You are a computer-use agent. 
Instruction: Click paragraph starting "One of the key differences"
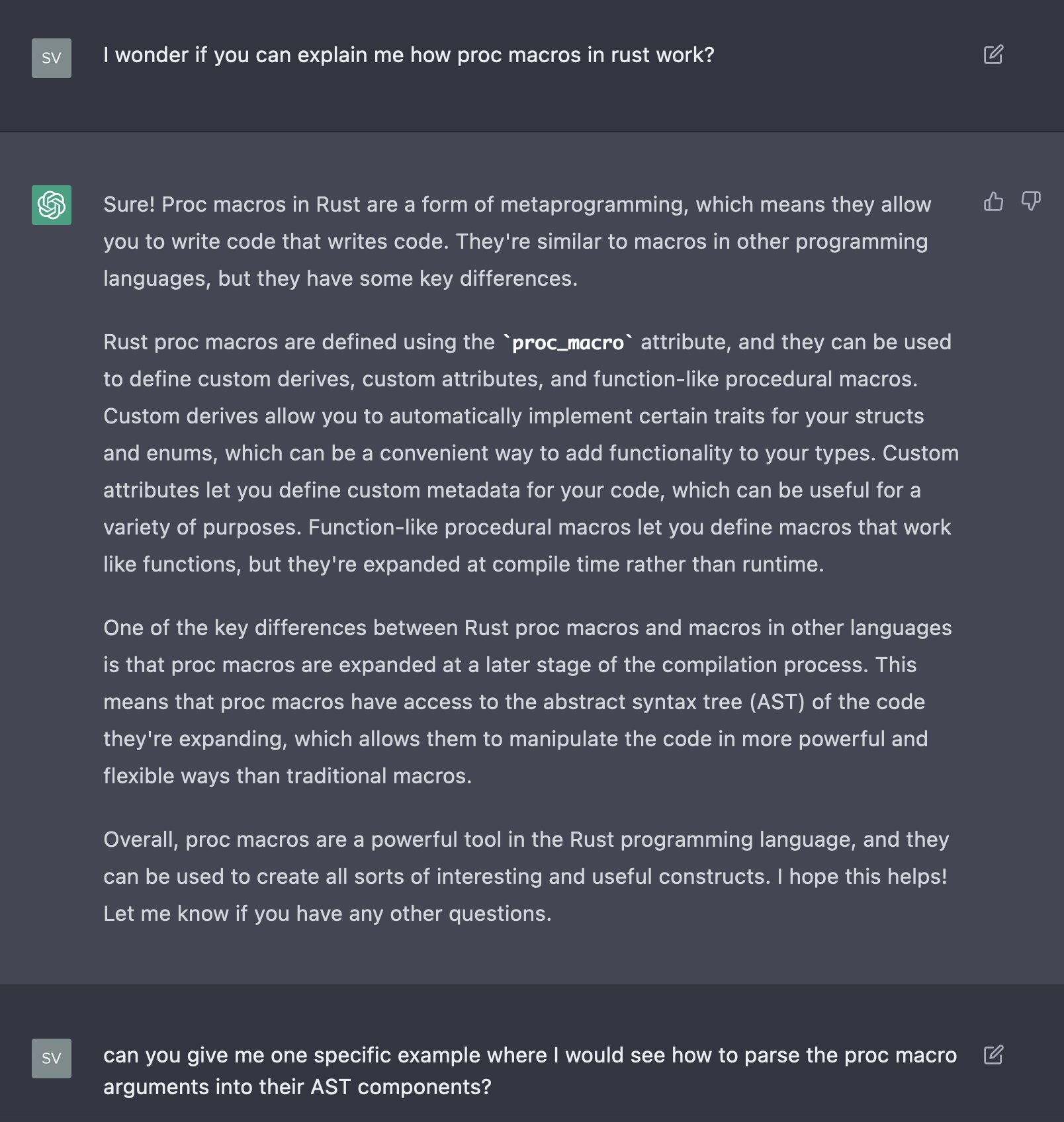[516, 701]
